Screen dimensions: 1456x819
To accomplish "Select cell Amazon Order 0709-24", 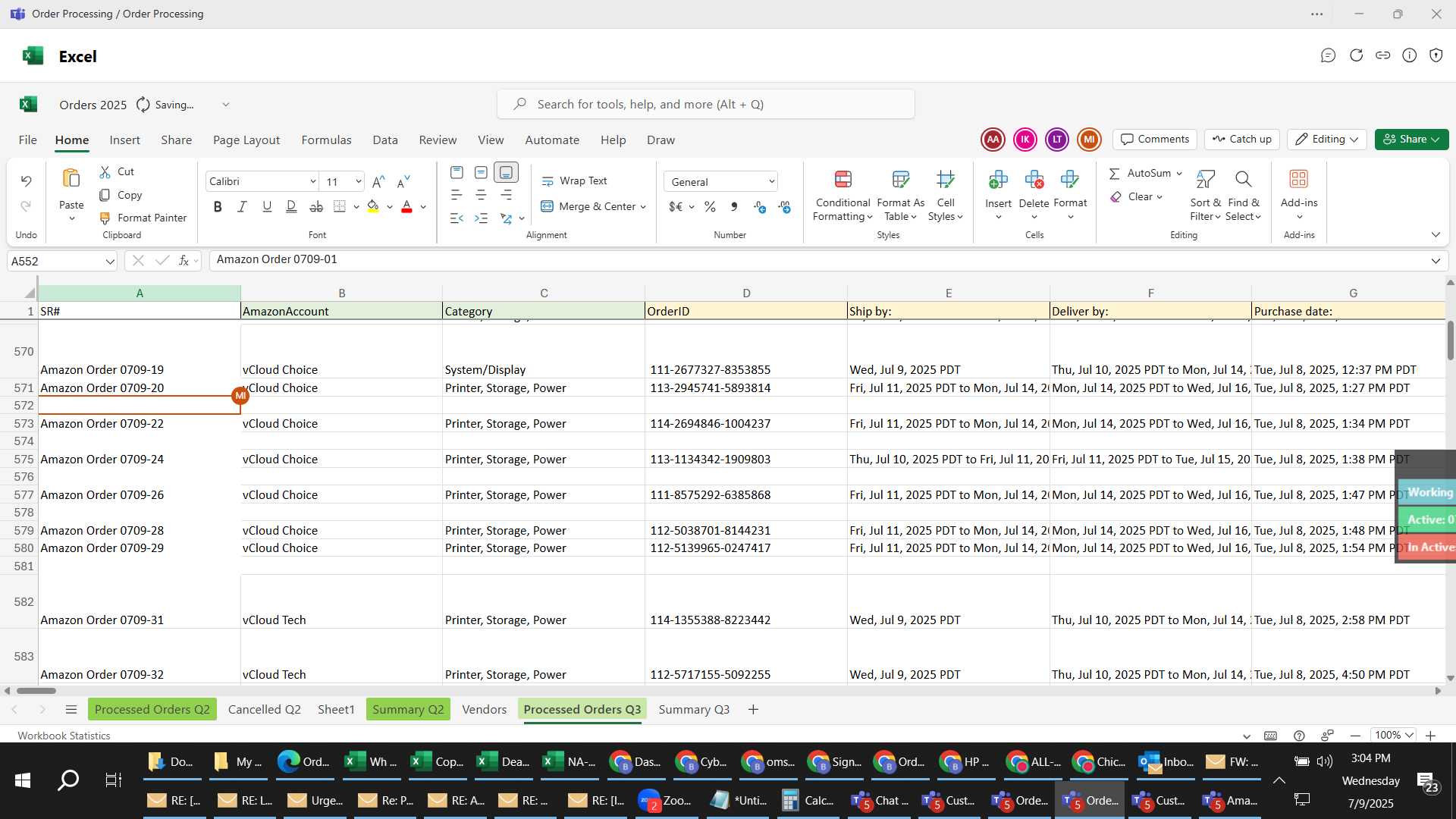I will [140, 460].
